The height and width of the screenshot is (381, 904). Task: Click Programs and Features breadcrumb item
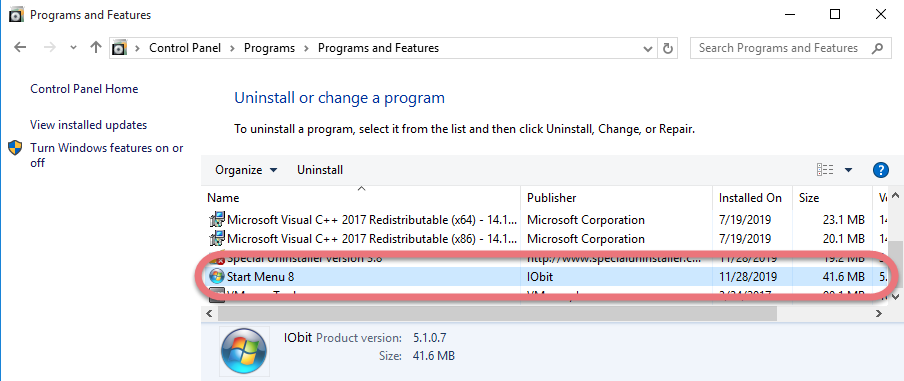pos(378,48)
